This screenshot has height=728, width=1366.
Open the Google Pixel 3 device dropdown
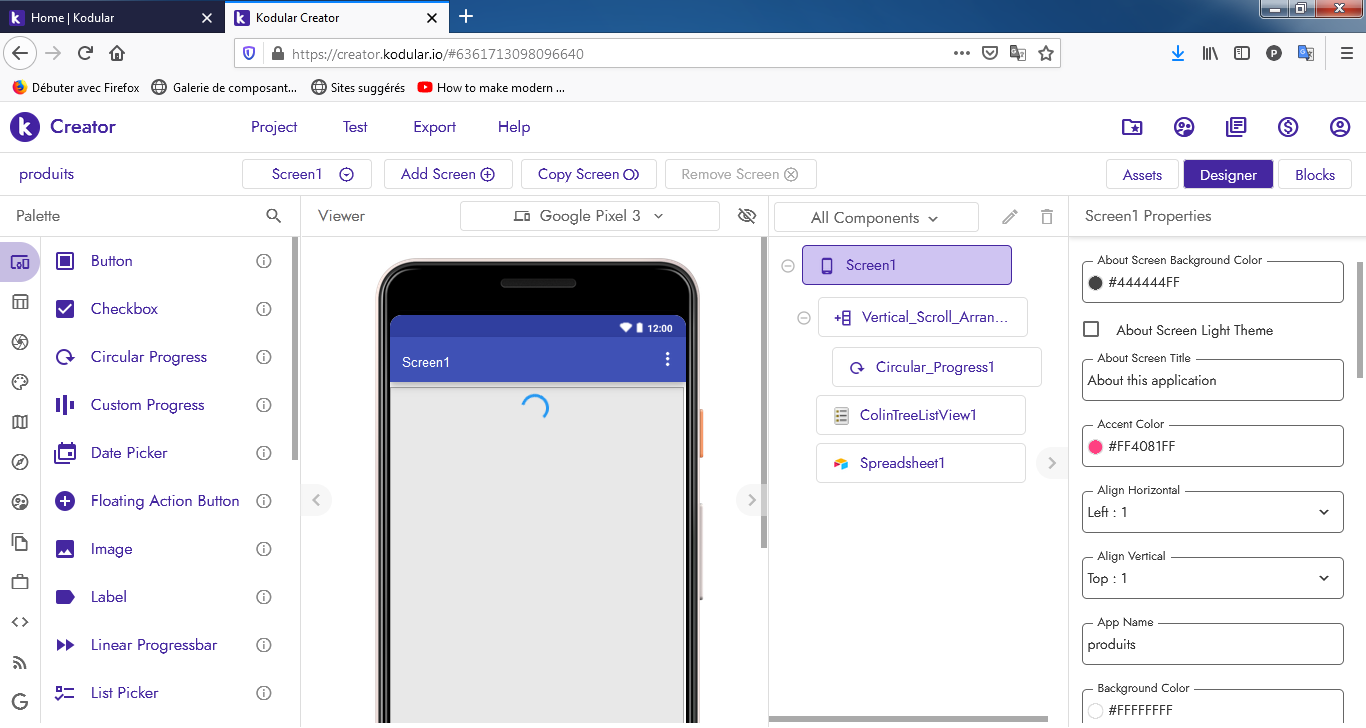tap(589, 216)
